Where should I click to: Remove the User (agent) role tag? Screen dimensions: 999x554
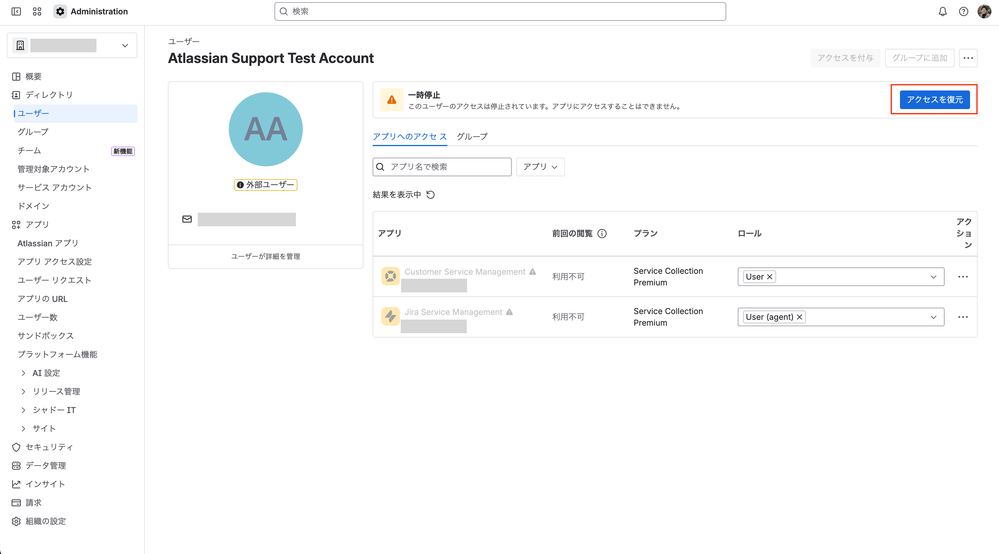(x=800, y=317)
